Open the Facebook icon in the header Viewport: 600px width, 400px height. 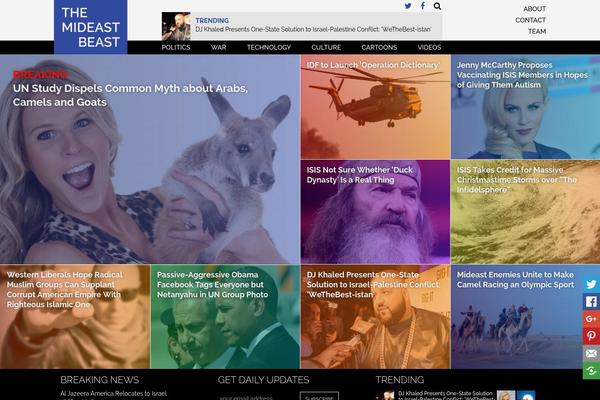click(x=423, y=6)
